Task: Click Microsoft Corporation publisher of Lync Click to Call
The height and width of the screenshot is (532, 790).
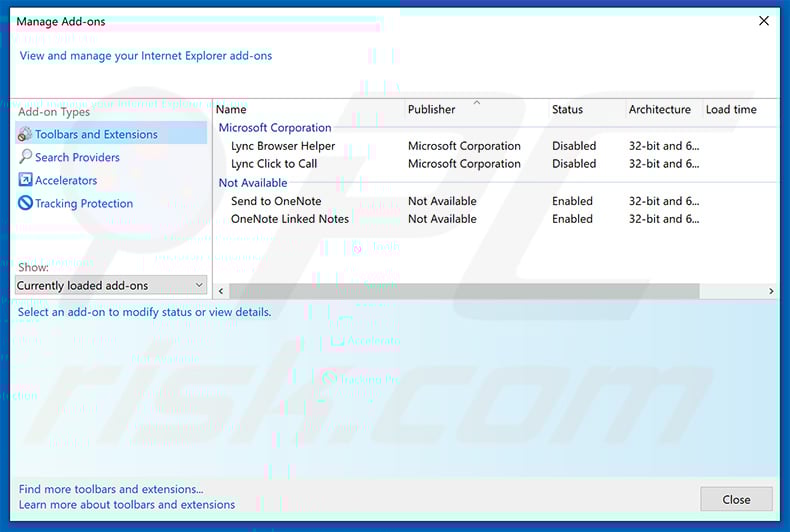Action: click(x=464, y=164)
